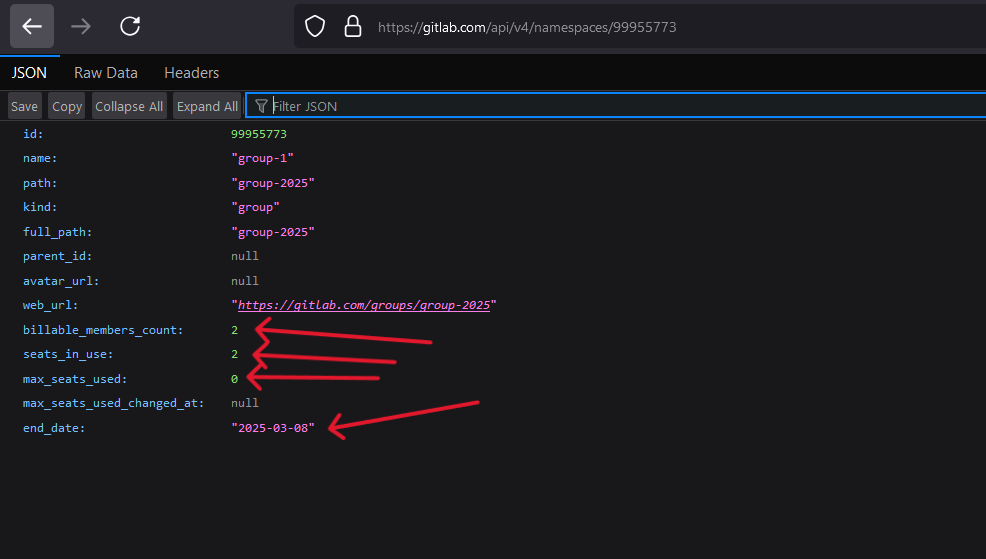Click the forward navigation arrow
Screen dimensions: 986x559
pyautogui.click(x=81, y=26)
